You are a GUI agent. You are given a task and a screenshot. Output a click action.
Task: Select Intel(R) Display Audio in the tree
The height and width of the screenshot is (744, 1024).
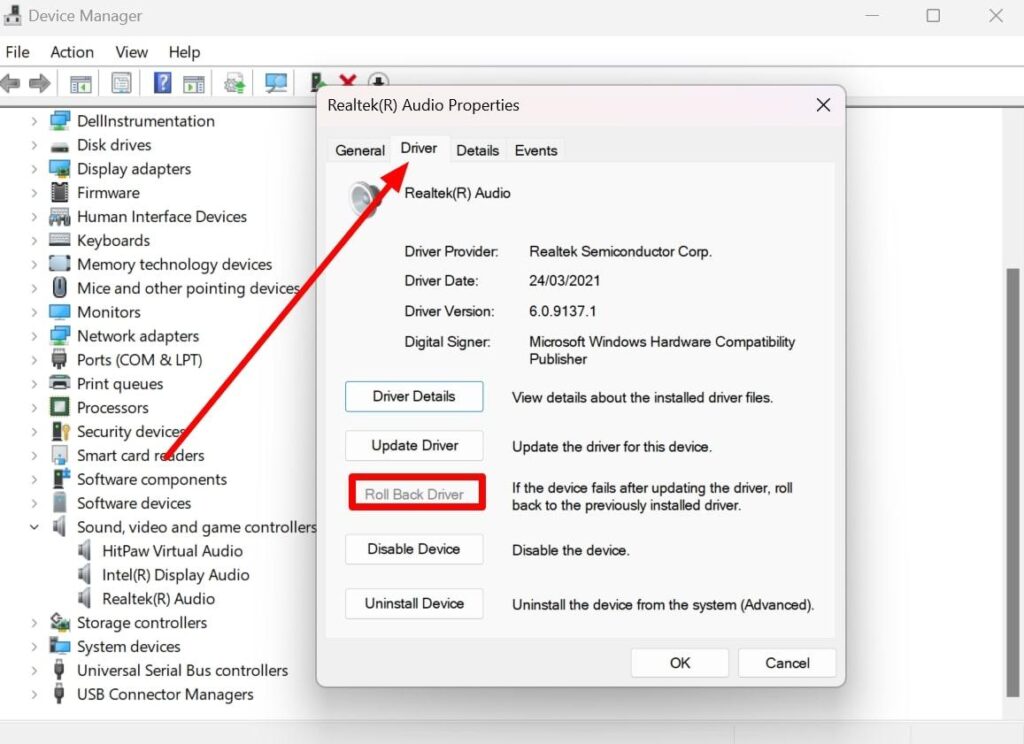coord(176,575)
